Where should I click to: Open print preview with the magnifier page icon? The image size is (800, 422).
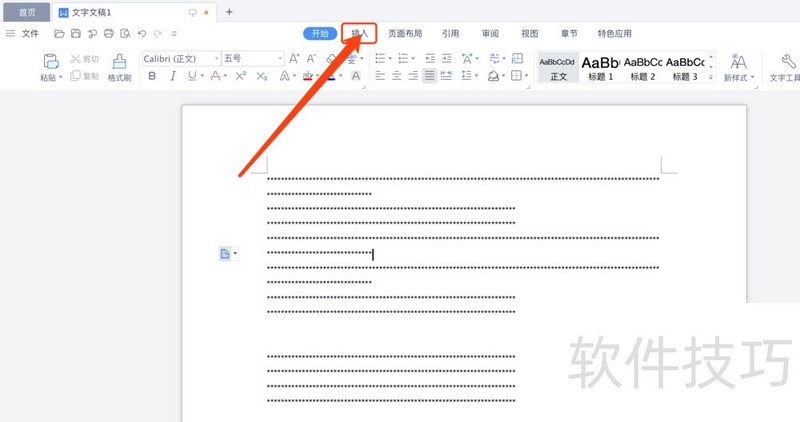coord(125,34)
